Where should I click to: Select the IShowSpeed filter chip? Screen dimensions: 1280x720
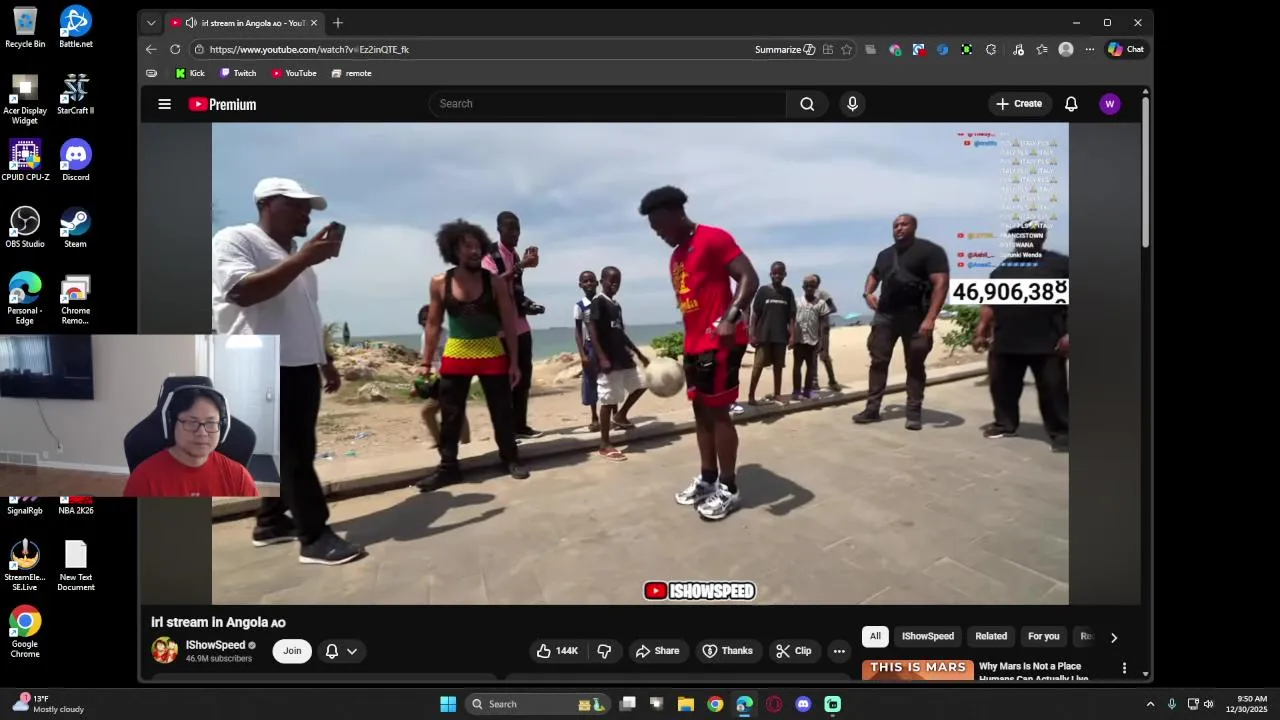[928, 636]
